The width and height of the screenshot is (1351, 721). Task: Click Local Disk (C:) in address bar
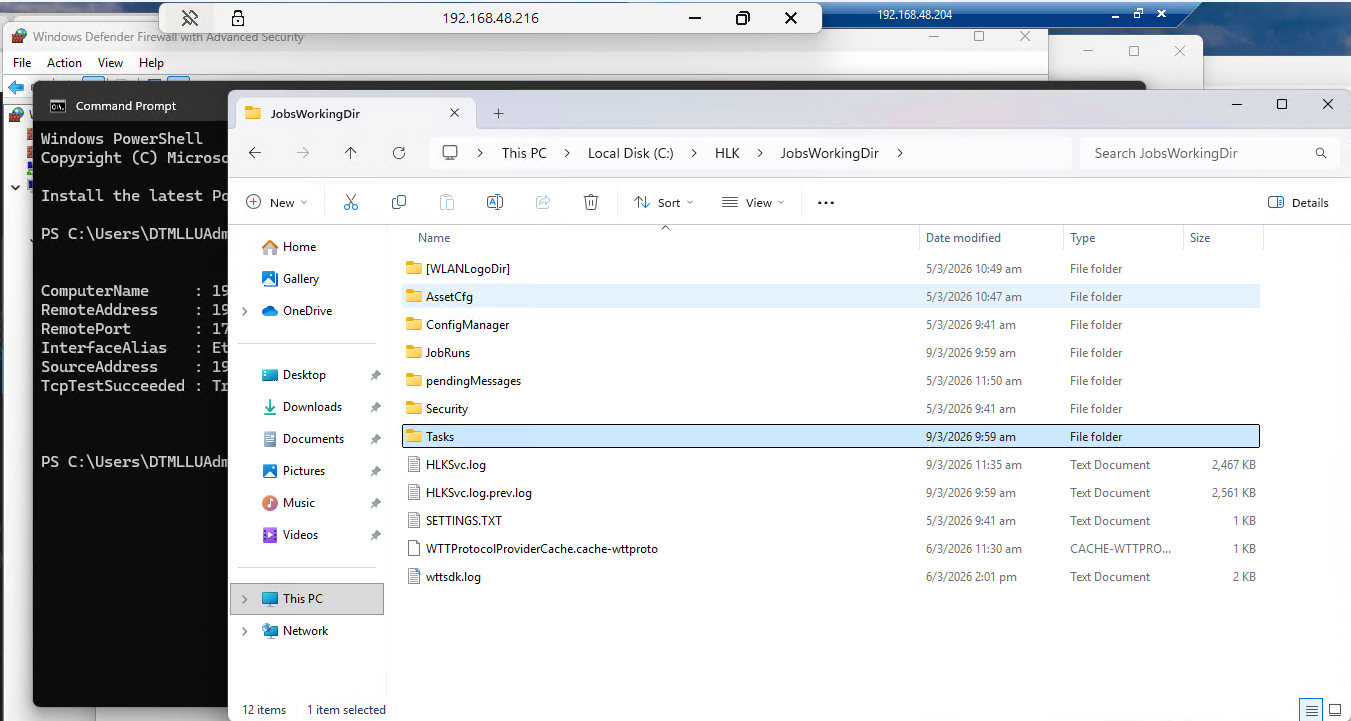(x=630, y=153)
